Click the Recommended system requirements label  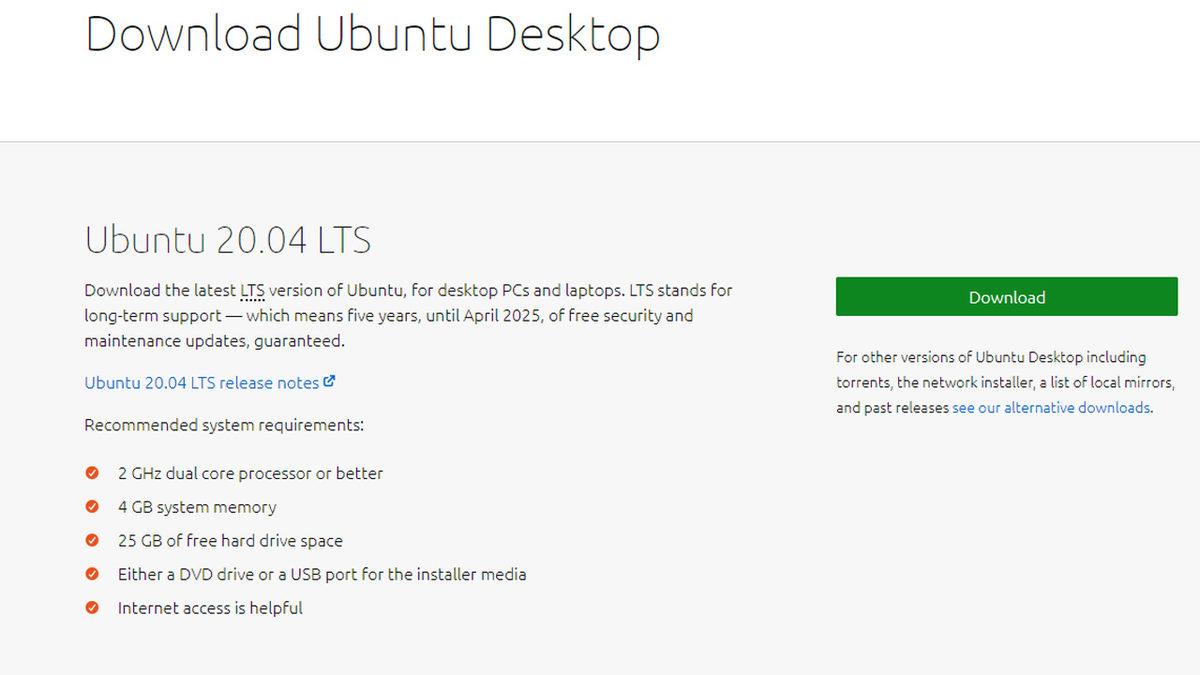pos(224,425)
